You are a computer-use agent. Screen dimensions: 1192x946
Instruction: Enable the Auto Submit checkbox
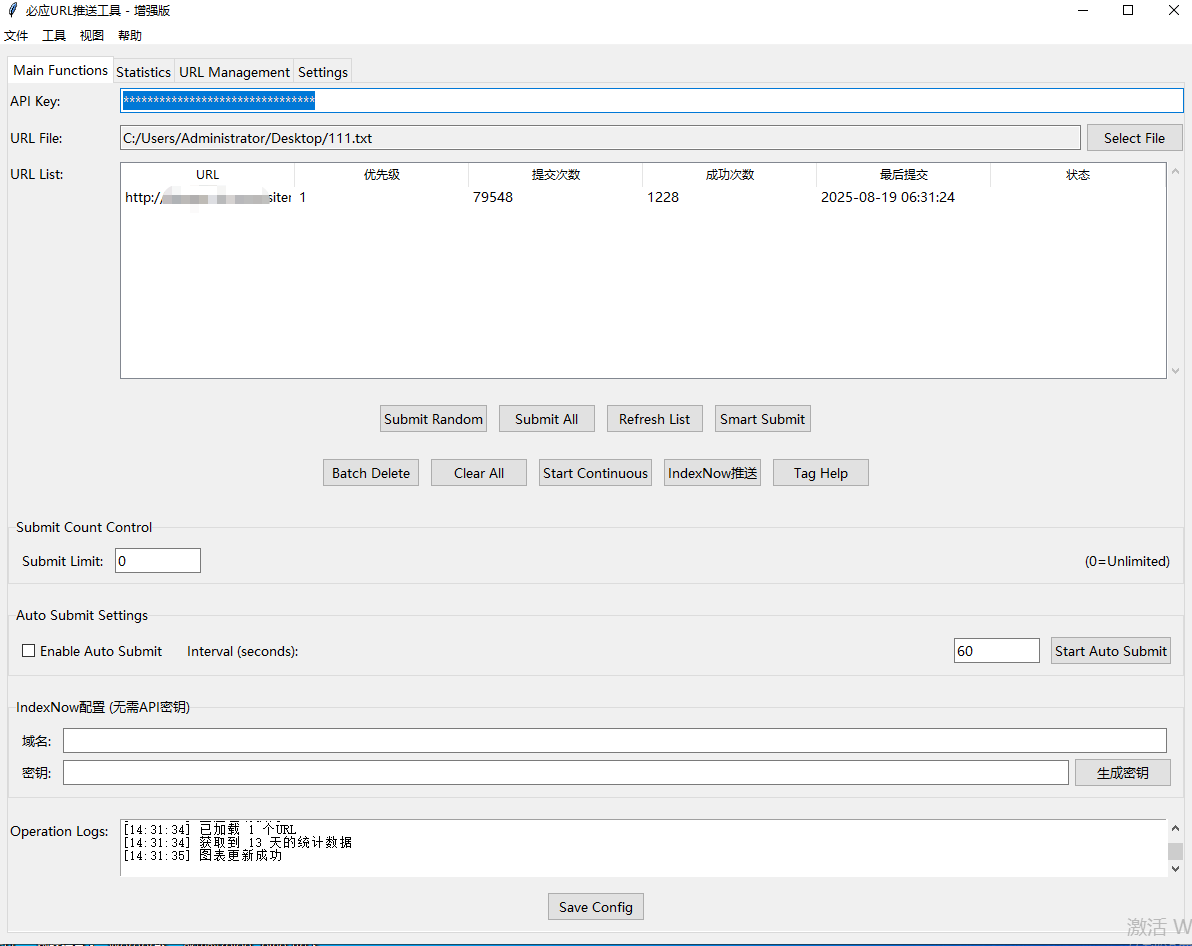point(29,651)
